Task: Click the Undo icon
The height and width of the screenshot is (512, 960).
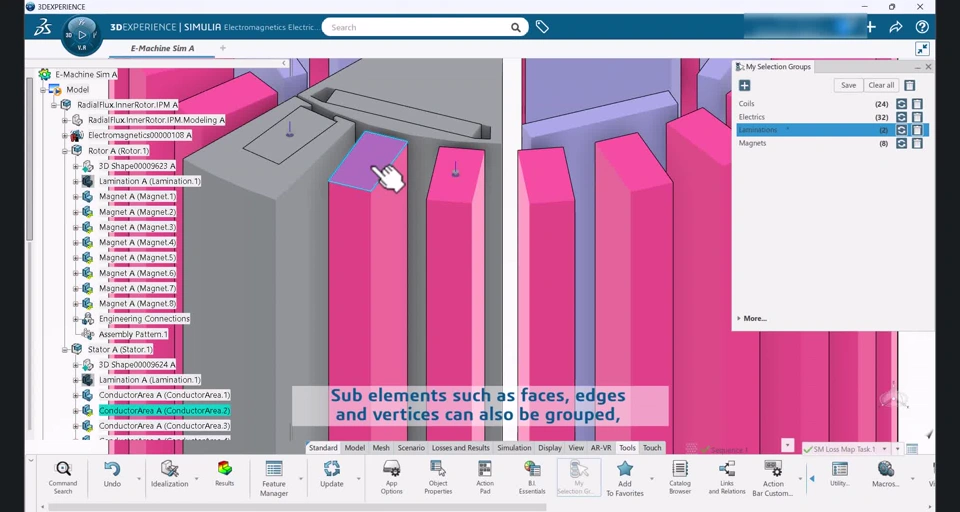Action: click(112, 470)
